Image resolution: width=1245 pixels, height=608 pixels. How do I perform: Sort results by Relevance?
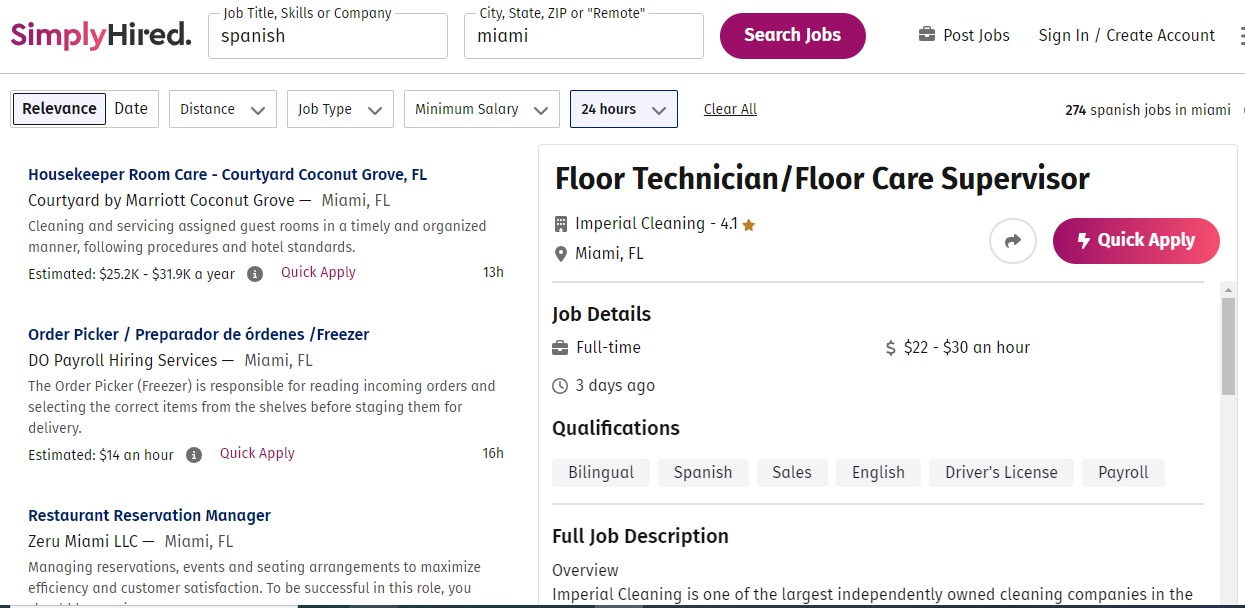(59, 109)
